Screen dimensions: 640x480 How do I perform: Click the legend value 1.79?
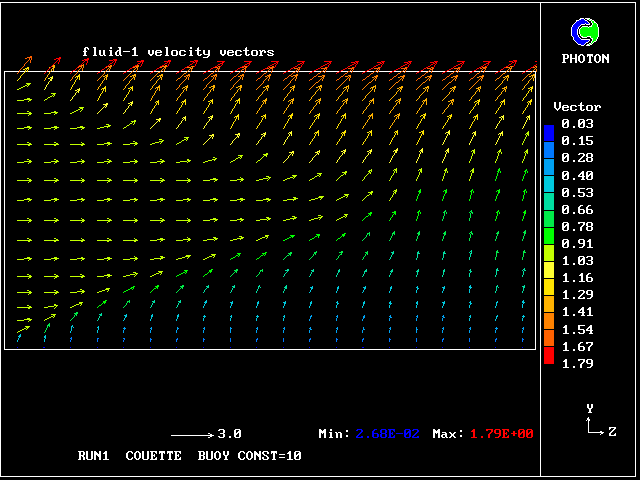click(577, 363)
